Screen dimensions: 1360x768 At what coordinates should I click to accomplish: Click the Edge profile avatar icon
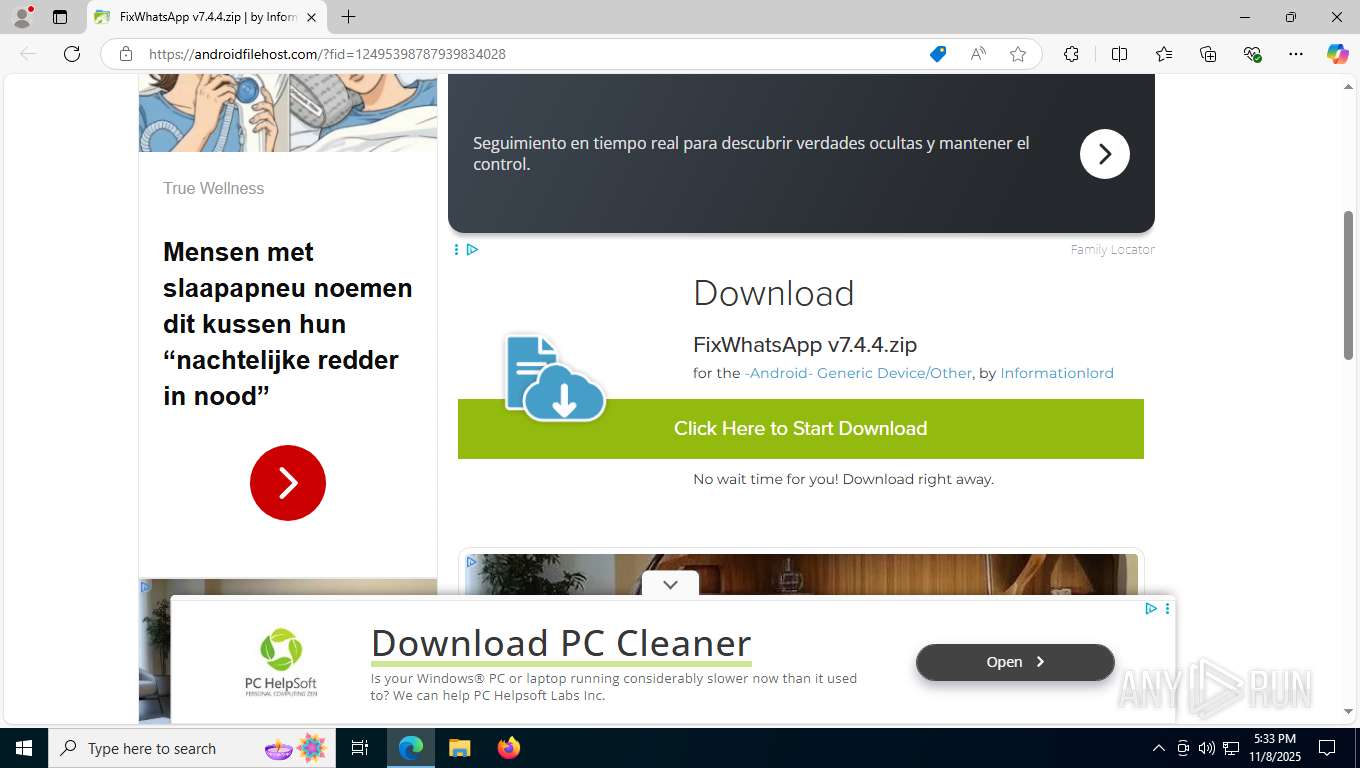pyautogui.click(x=22, y=17)
